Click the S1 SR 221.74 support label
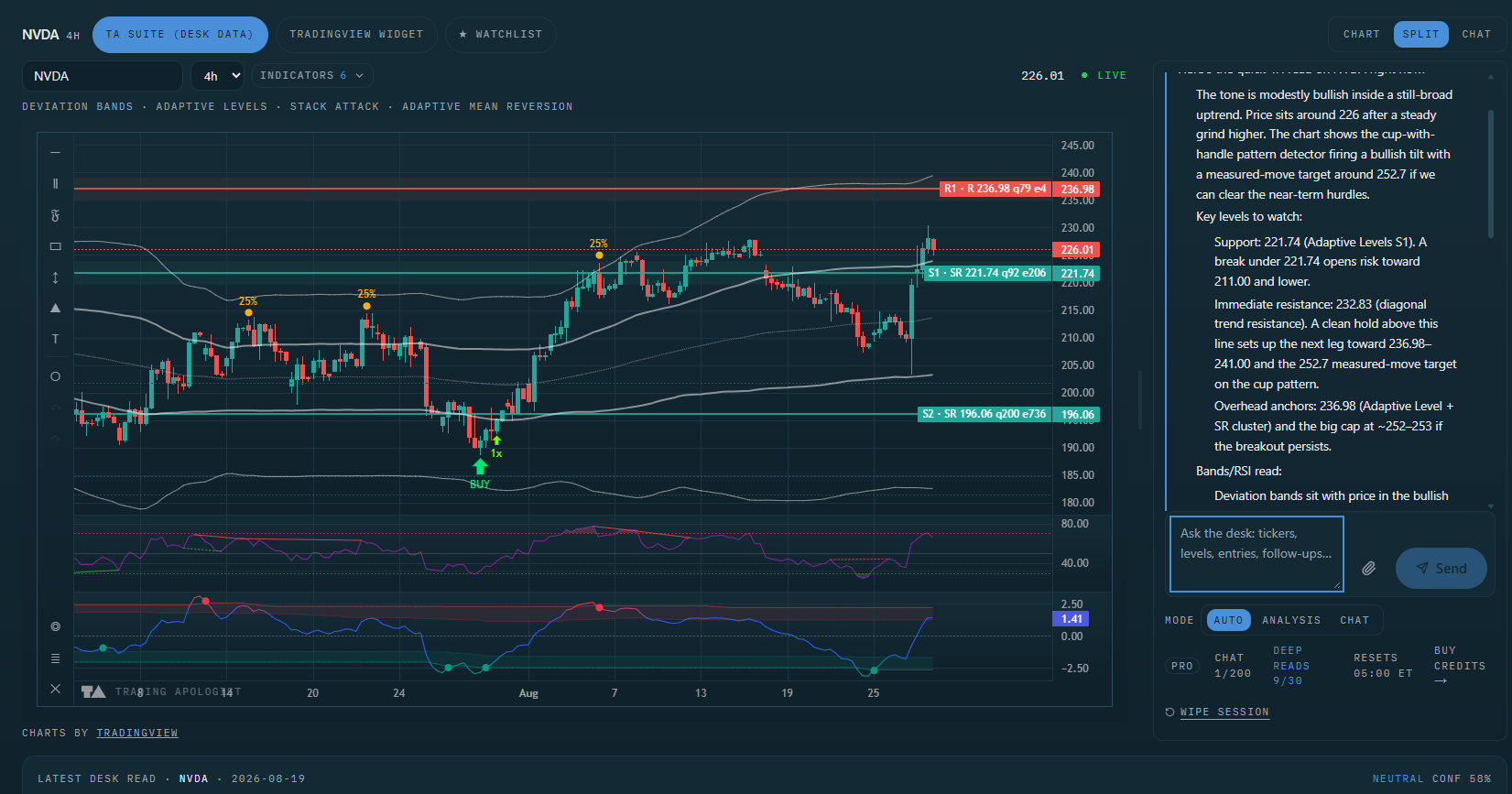Image resolution: width=1512 pixels, height=794 pixels. click(x=987, y=273)
